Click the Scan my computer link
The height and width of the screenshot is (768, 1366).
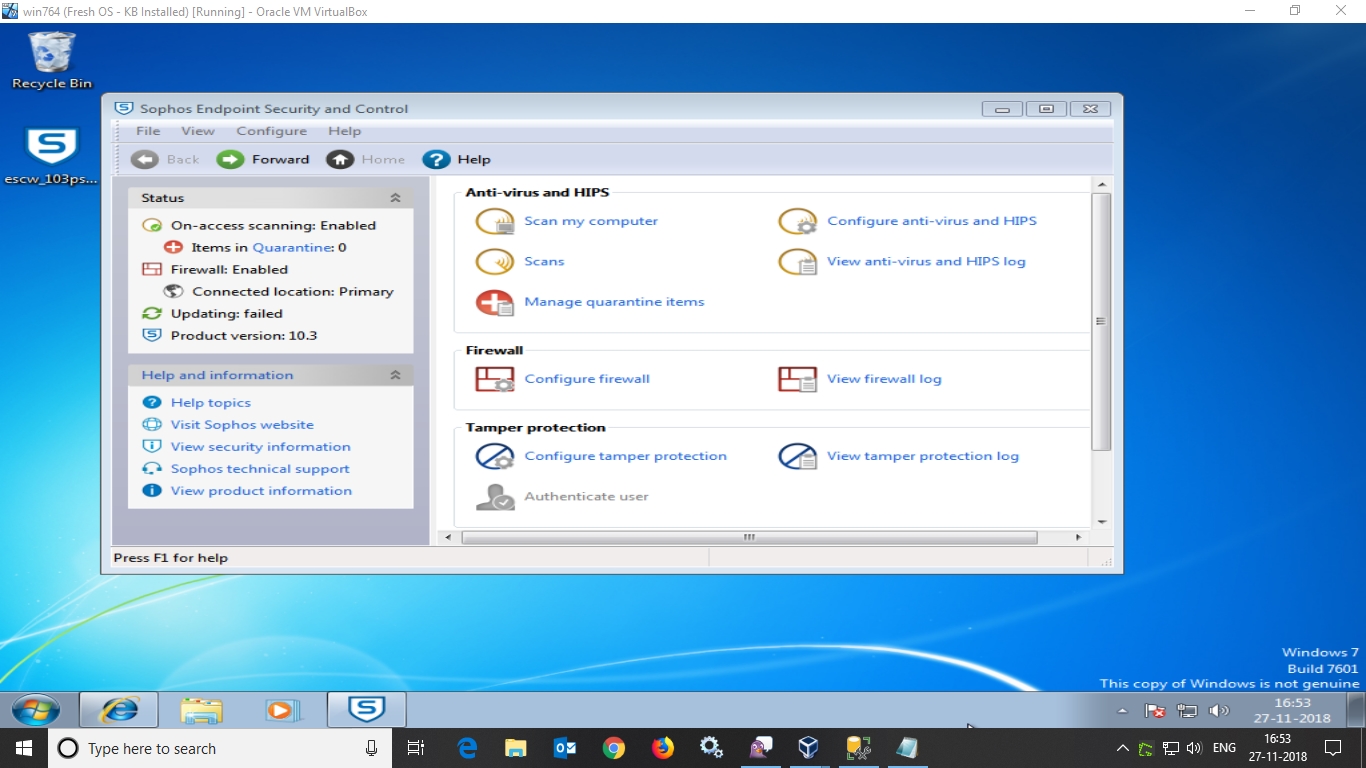591,221
